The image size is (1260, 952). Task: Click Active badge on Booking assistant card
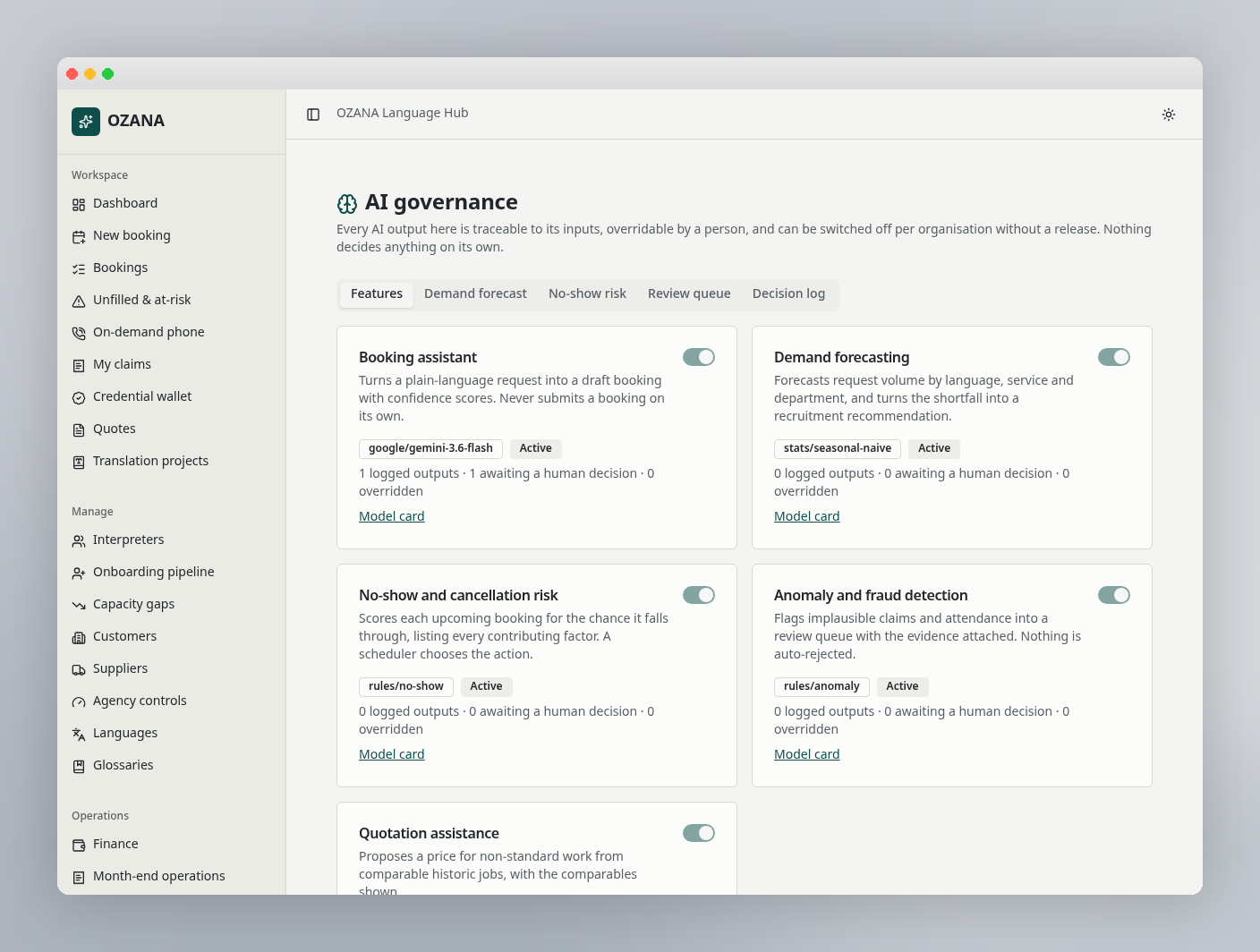point(536,448)
